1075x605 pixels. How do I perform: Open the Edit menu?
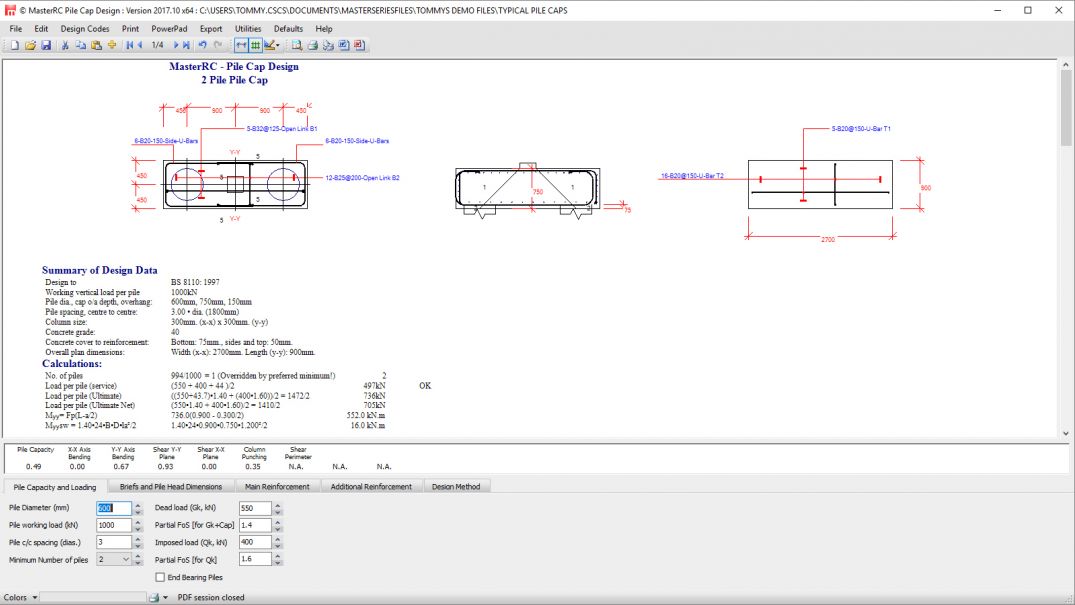pos(41,29)
